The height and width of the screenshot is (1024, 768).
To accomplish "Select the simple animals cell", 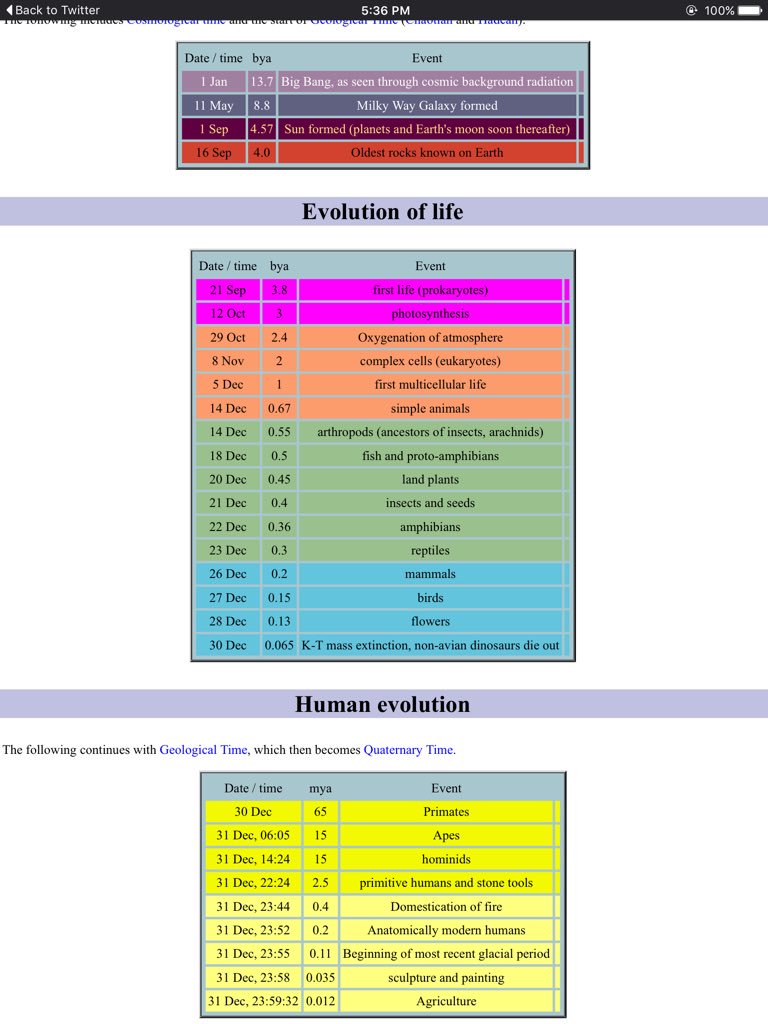I will (430, 408).
